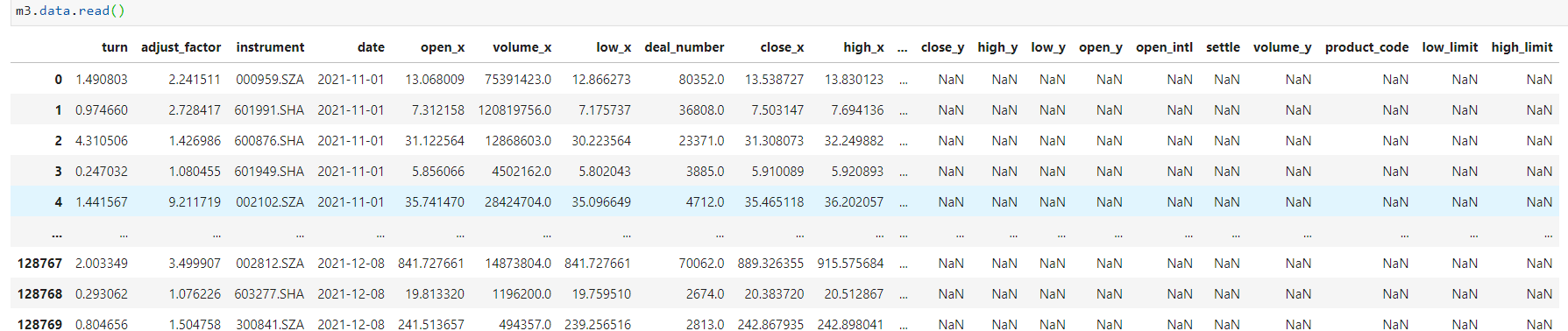Click row index 0
1568x331 pixels.
[x=58, y=80]
